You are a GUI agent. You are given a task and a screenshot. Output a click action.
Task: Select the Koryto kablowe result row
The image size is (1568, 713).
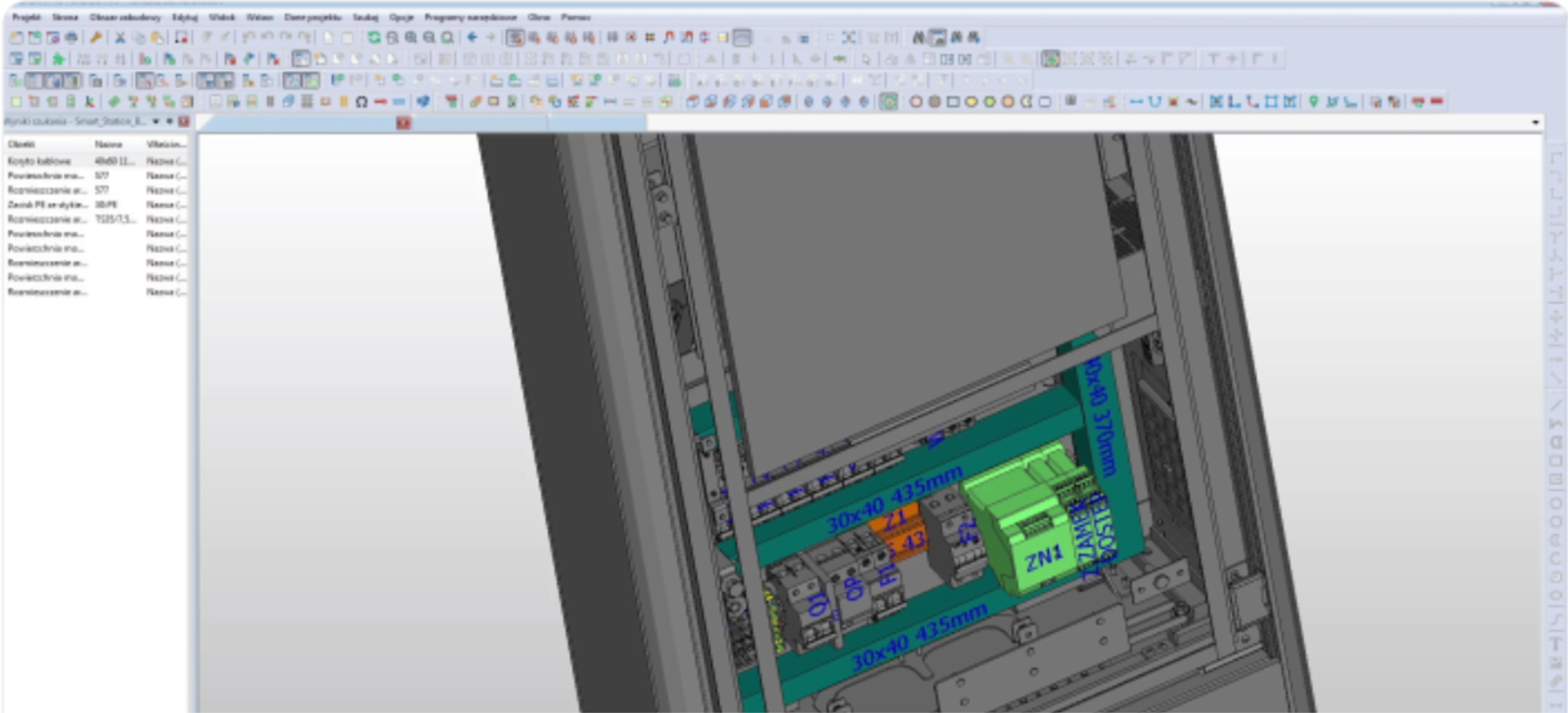40,161
